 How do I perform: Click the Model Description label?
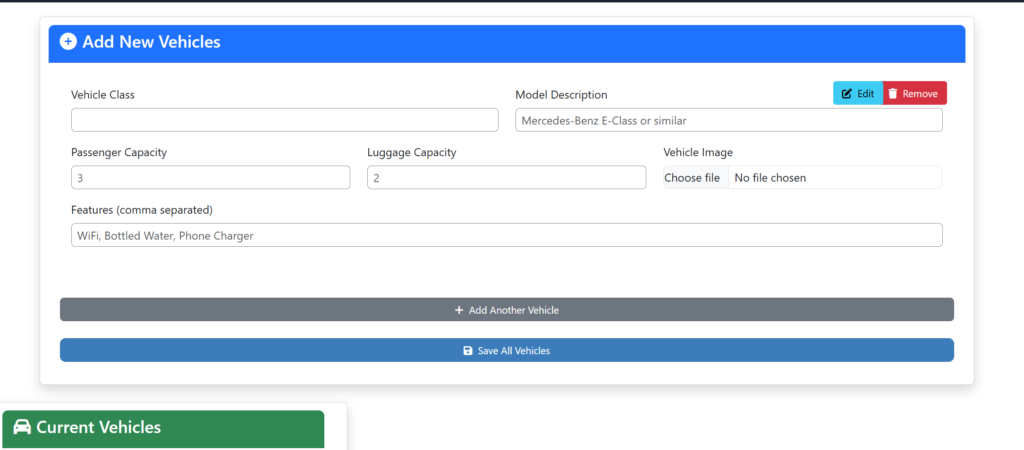point(561,95)
